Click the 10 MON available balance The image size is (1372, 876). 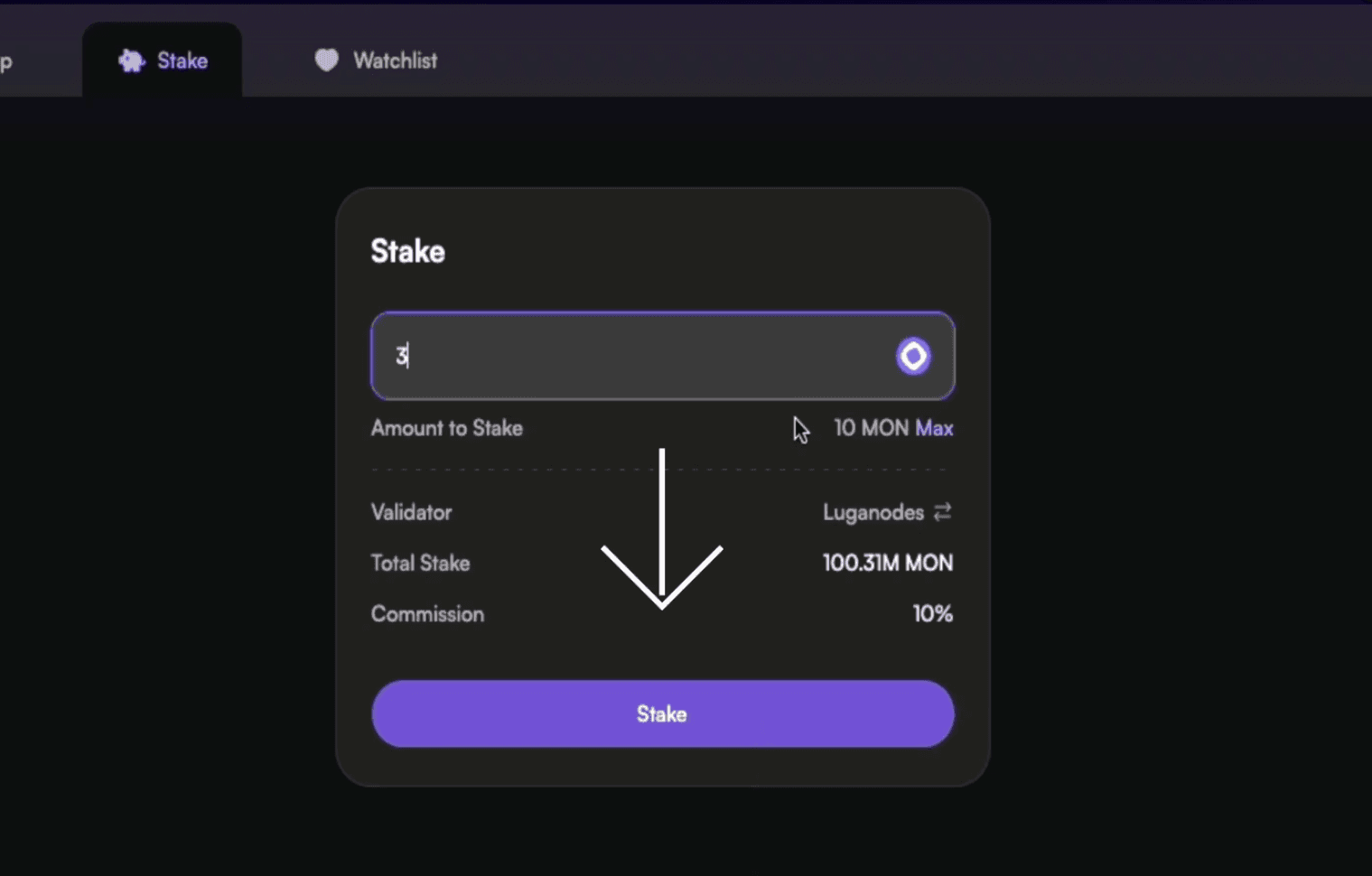pyautogui.click(x=871, y=428)
